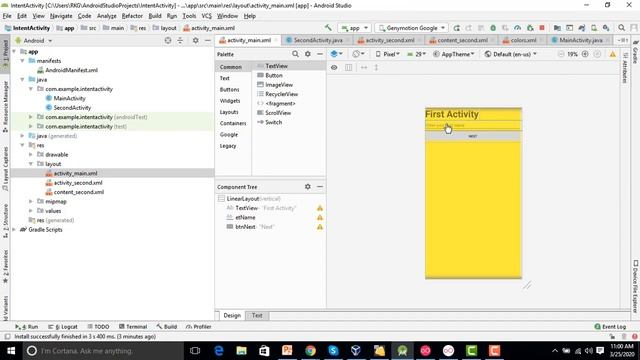Viewport: 640px width, 360px height.
Task: Toggle the view options eye icon
Action: [x=334, y=67]
